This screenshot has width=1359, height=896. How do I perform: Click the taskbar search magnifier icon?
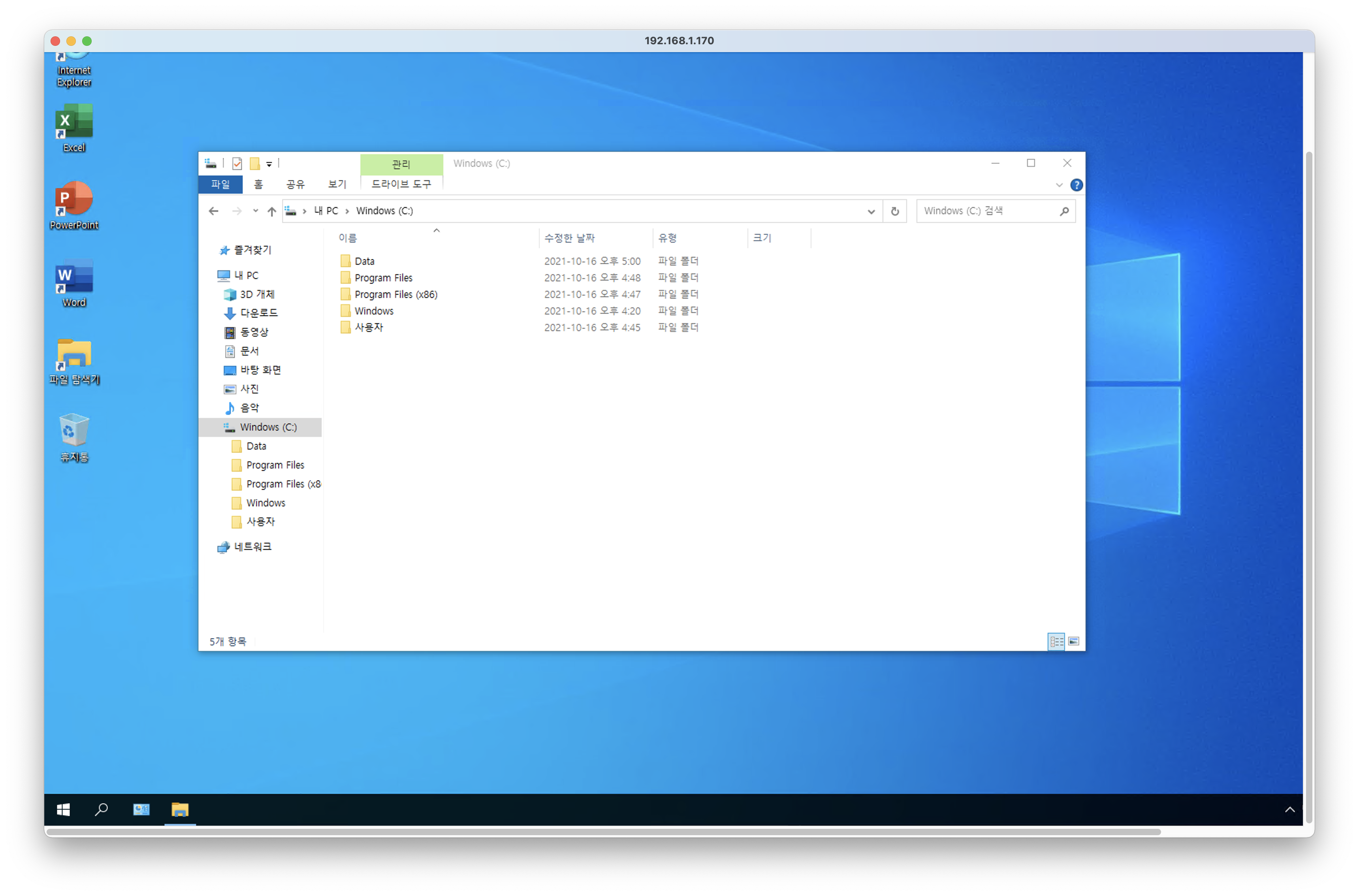(x=102, y=809)
